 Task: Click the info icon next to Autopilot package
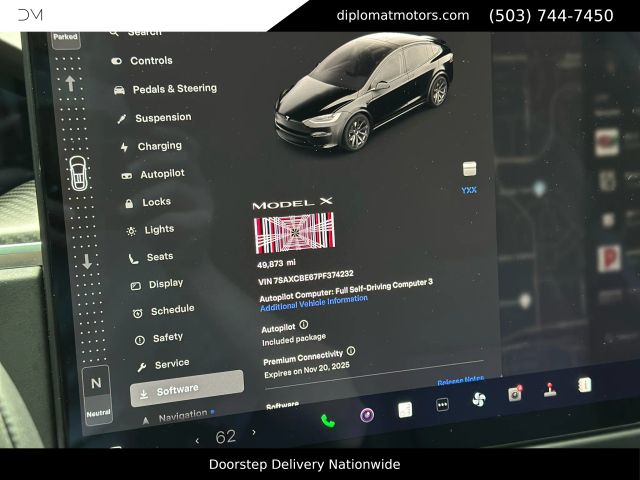tap(304, 325)
